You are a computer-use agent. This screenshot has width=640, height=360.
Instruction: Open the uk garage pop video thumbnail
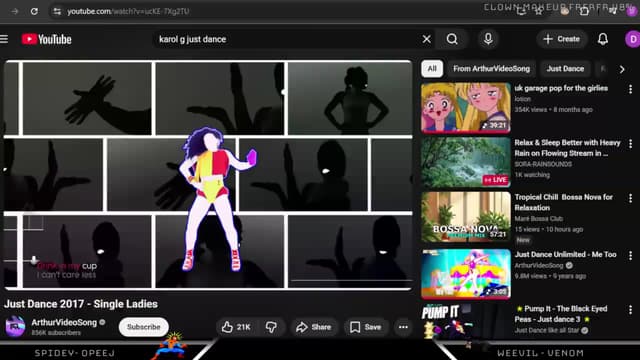[x=466, y=108]
